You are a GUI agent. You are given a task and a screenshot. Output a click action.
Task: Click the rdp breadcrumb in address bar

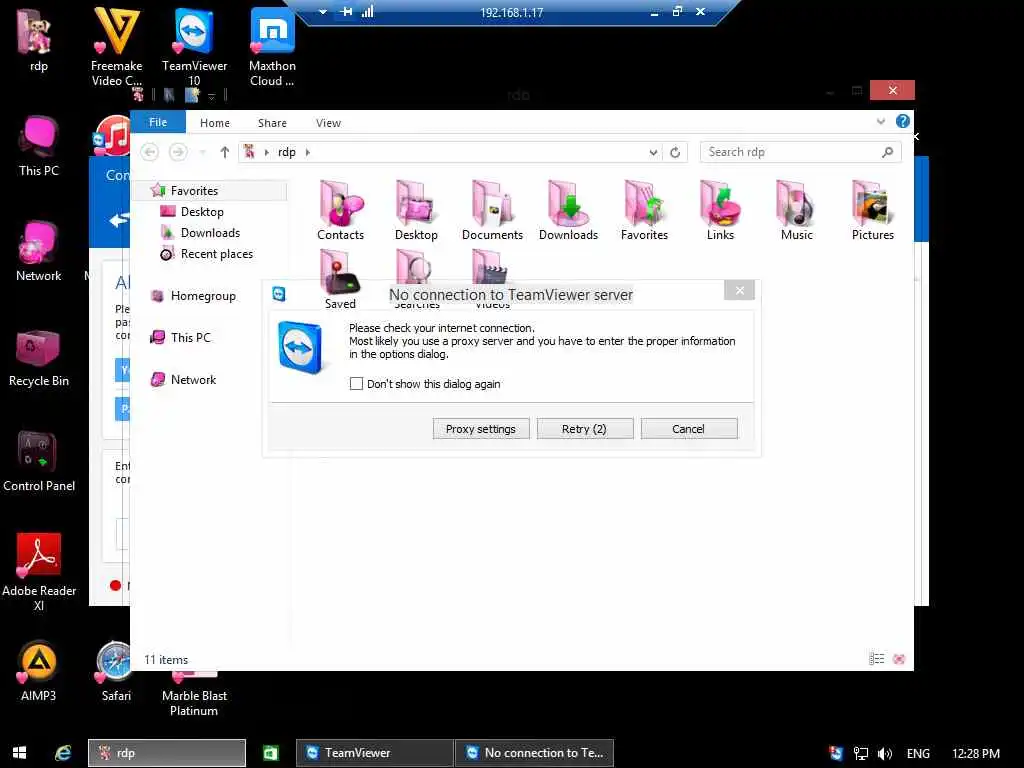click(287, 152)
